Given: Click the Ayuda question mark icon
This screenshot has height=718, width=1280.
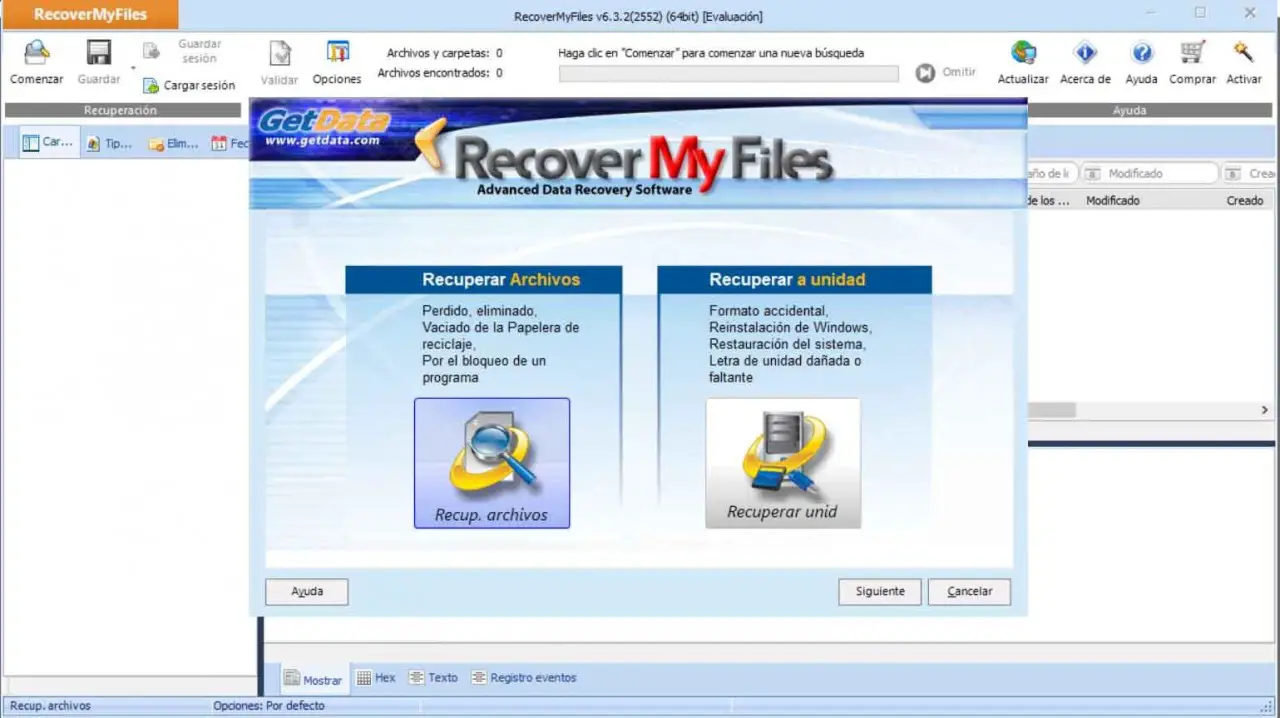Looking at the screenshot, I should point(1141,53).
